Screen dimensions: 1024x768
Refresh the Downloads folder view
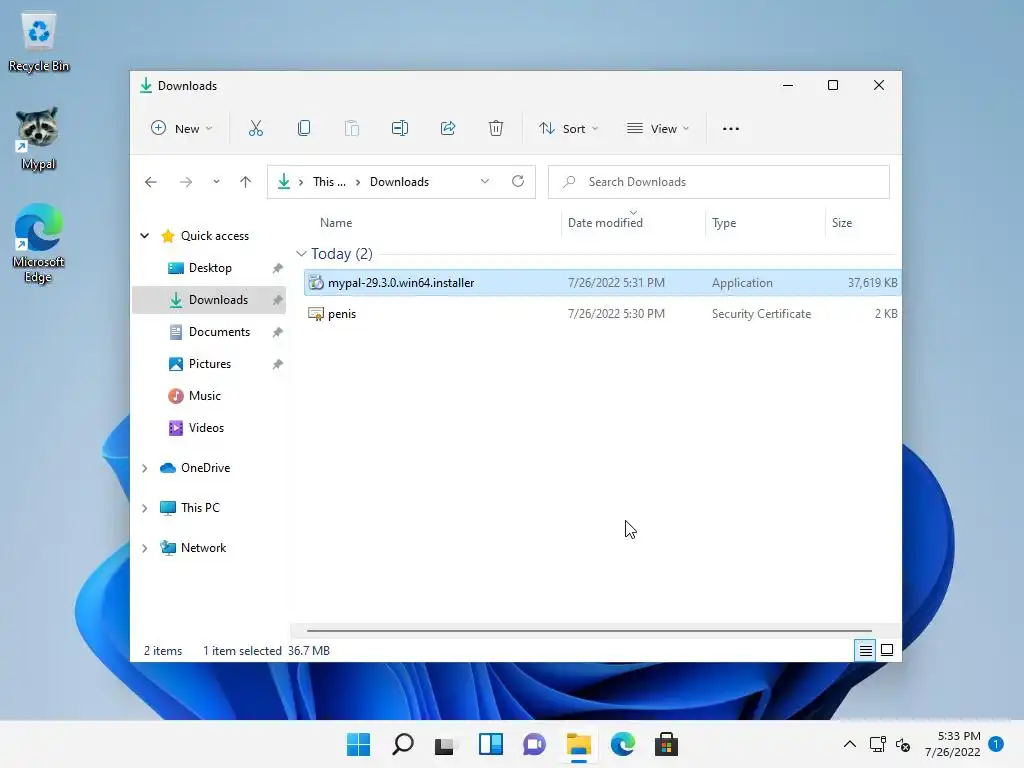pyautogui.click(x=518, y=182)
